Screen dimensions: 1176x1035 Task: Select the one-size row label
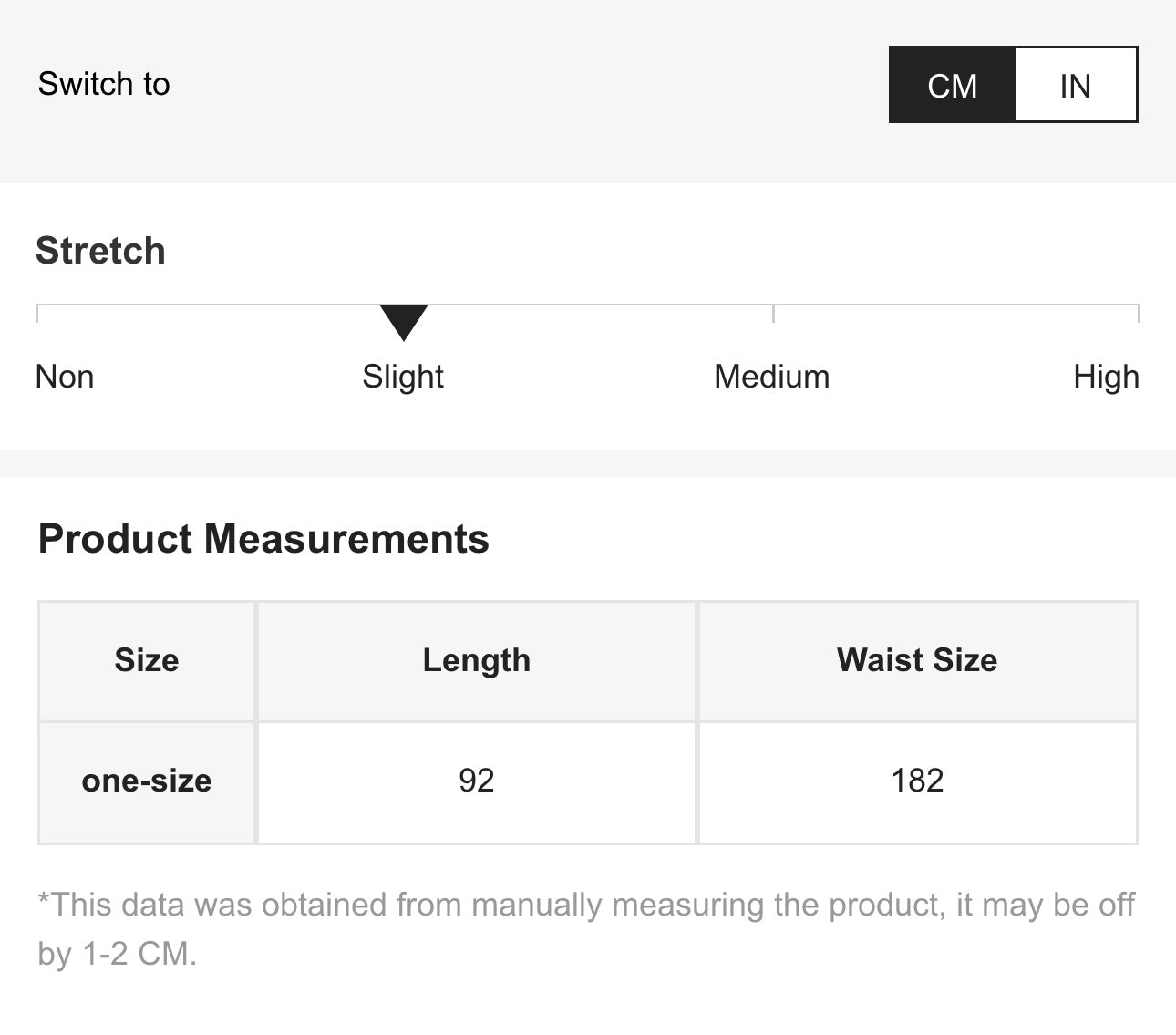147,781
